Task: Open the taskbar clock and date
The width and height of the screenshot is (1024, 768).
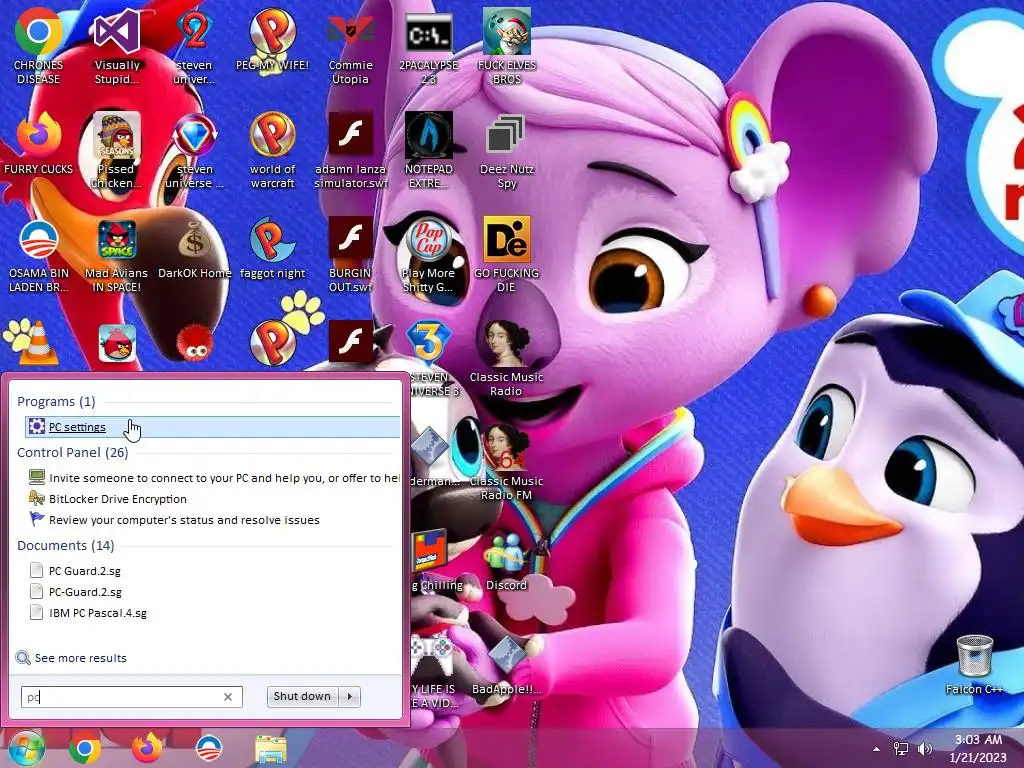Action: click(978, 748)
